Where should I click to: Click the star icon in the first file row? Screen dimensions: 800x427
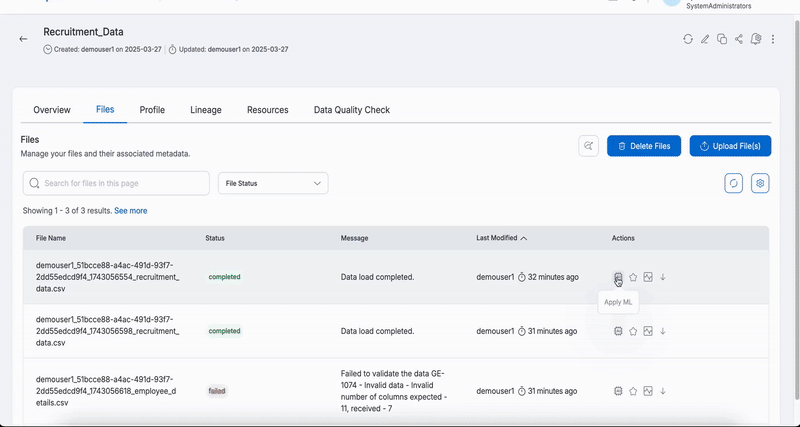coord(633,277)
